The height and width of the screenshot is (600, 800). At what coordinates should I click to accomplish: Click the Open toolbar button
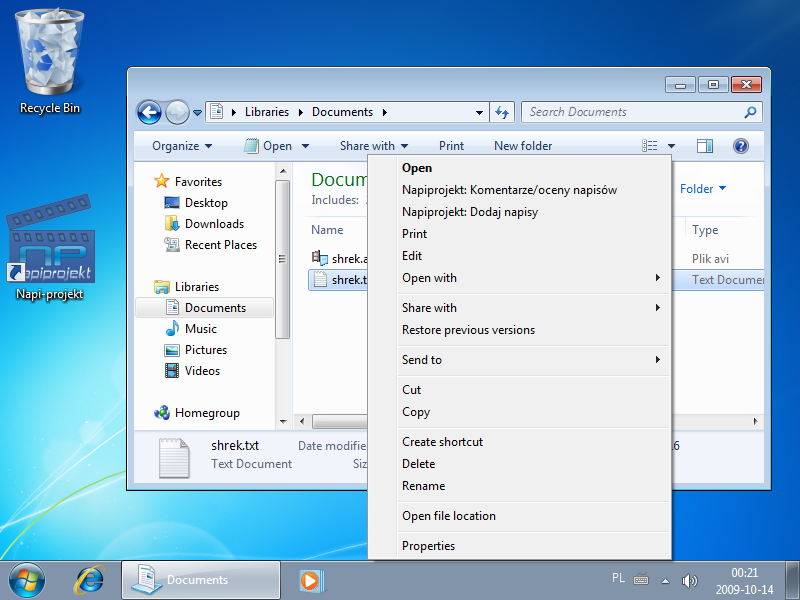click(269, 146)
